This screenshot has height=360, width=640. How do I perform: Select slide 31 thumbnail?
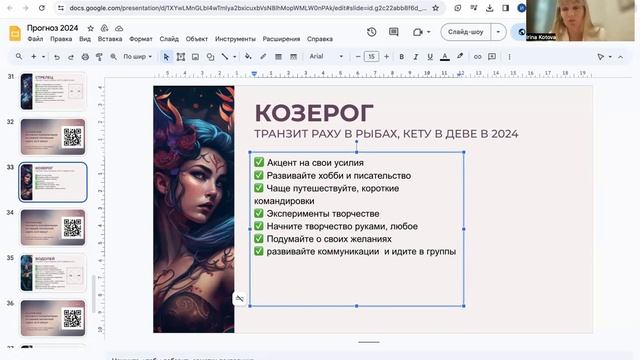(53, 91)
